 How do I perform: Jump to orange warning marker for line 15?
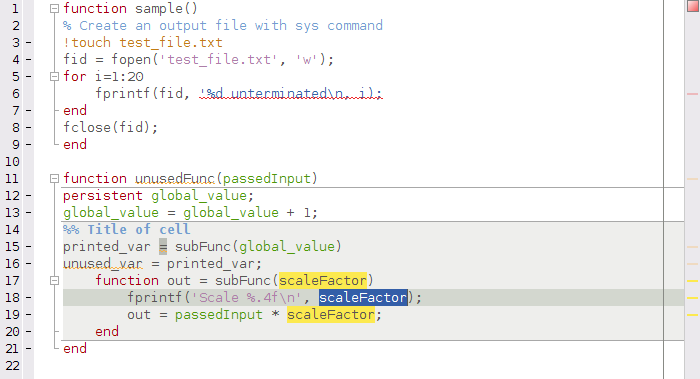(x=692, y=247)
